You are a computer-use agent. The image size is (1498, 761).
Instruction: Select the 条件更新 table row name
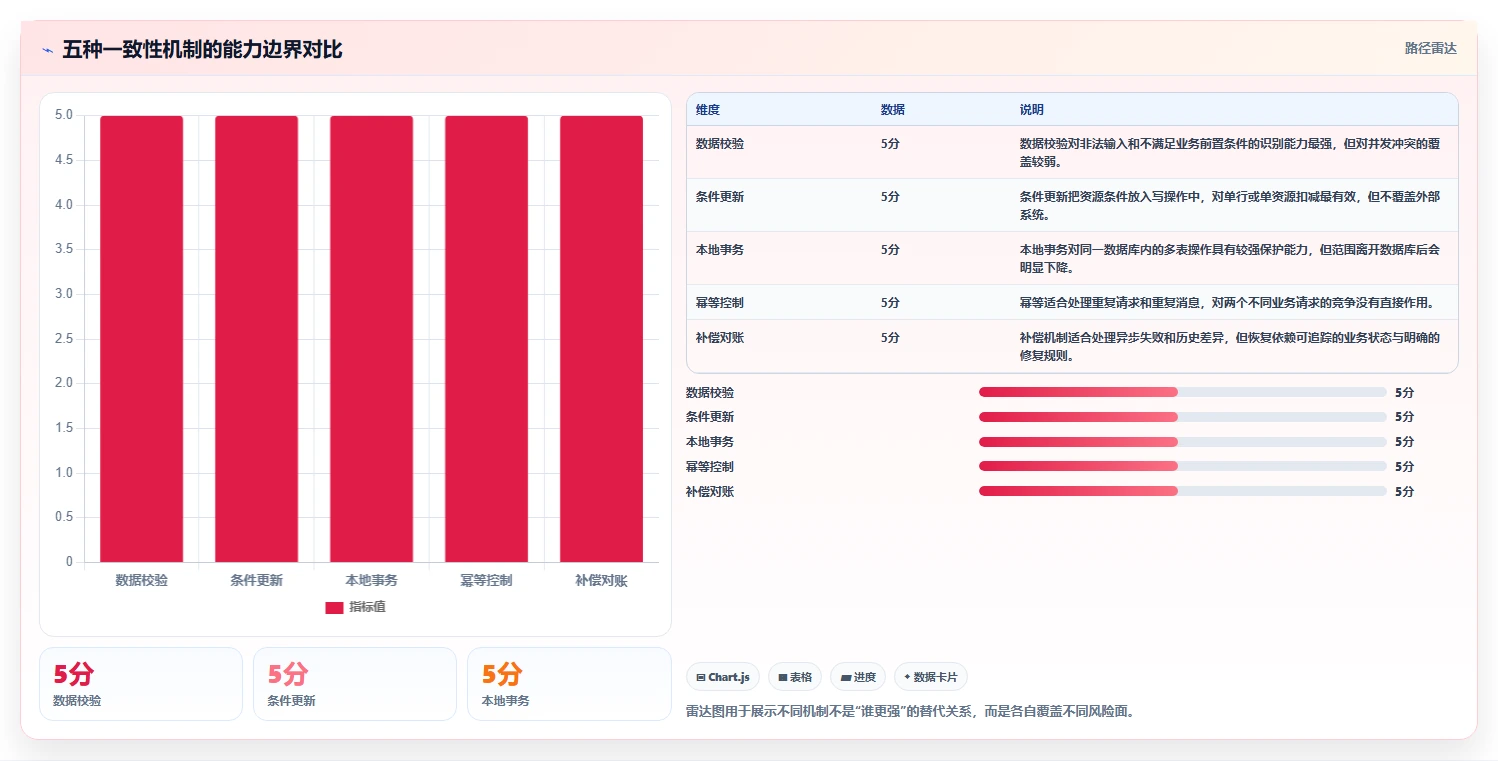720,197
